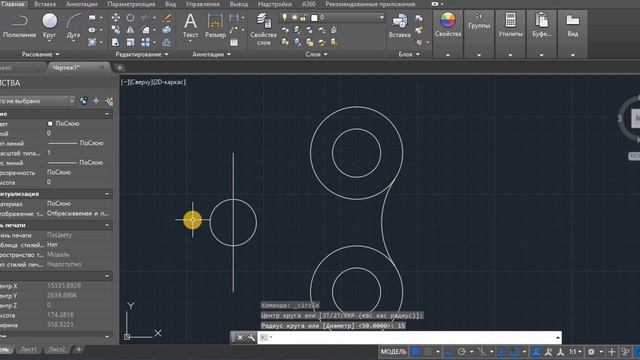Insert a Table from the annotation panel
This screenshot has height=360, width=640.
pos(234,42)
